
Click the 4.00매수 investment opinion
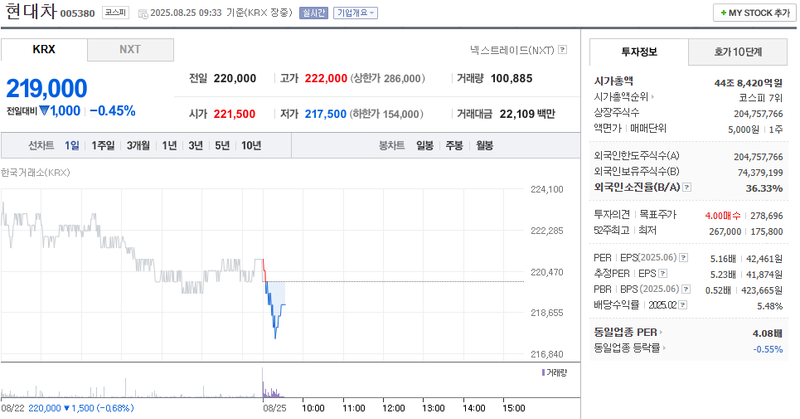coord(722,216)
